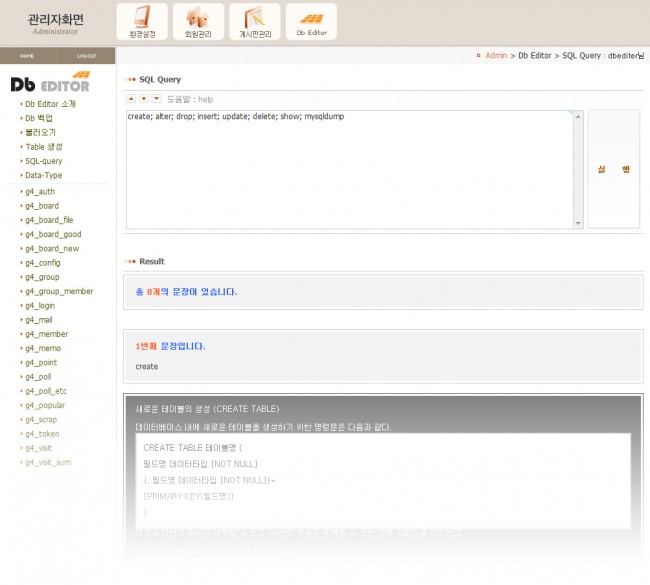Image resolution: width=650 pixels, height=585 pixels.
Task: Open the g4_member table entry
Action: pyautogui.click(x=47, y=334)
